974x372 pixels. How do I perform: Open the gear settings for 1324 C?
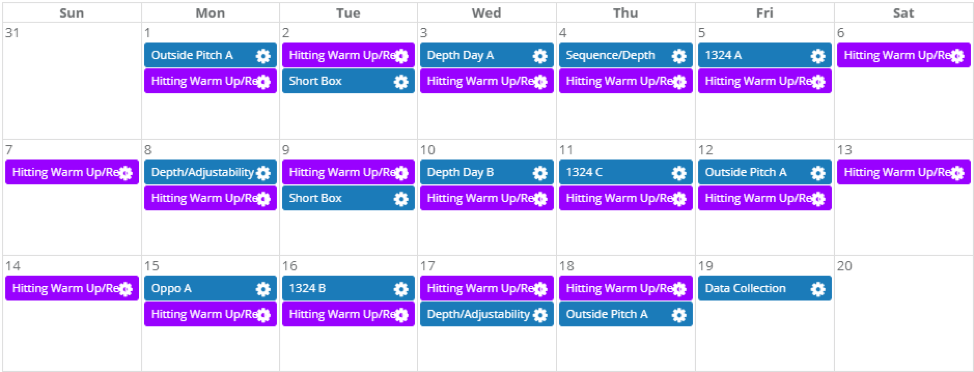click(679, 173)
